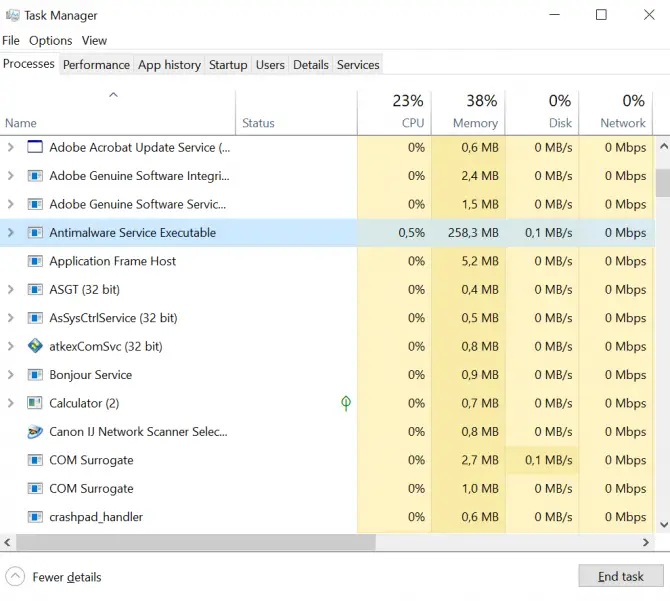Switch to the Users tab
The height and width of the screenshot is (601, 670).
pyautogui.click(x=270, y=65)
